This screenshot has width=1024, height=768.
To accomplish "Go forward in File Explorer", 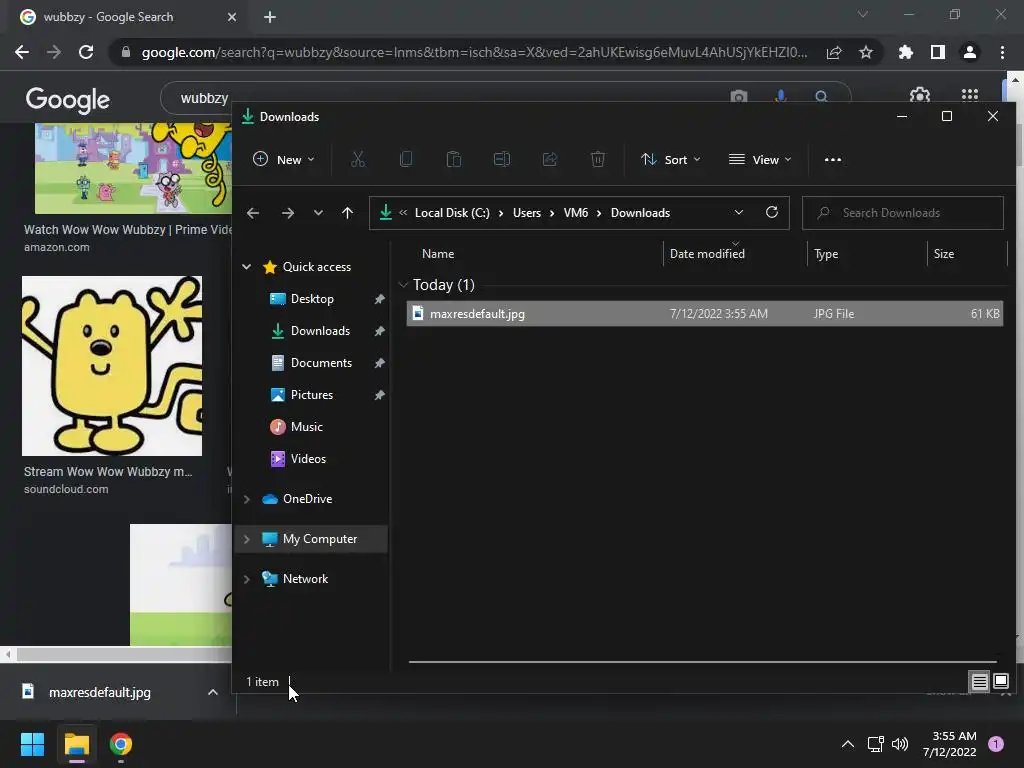I will tap(287, 213).
